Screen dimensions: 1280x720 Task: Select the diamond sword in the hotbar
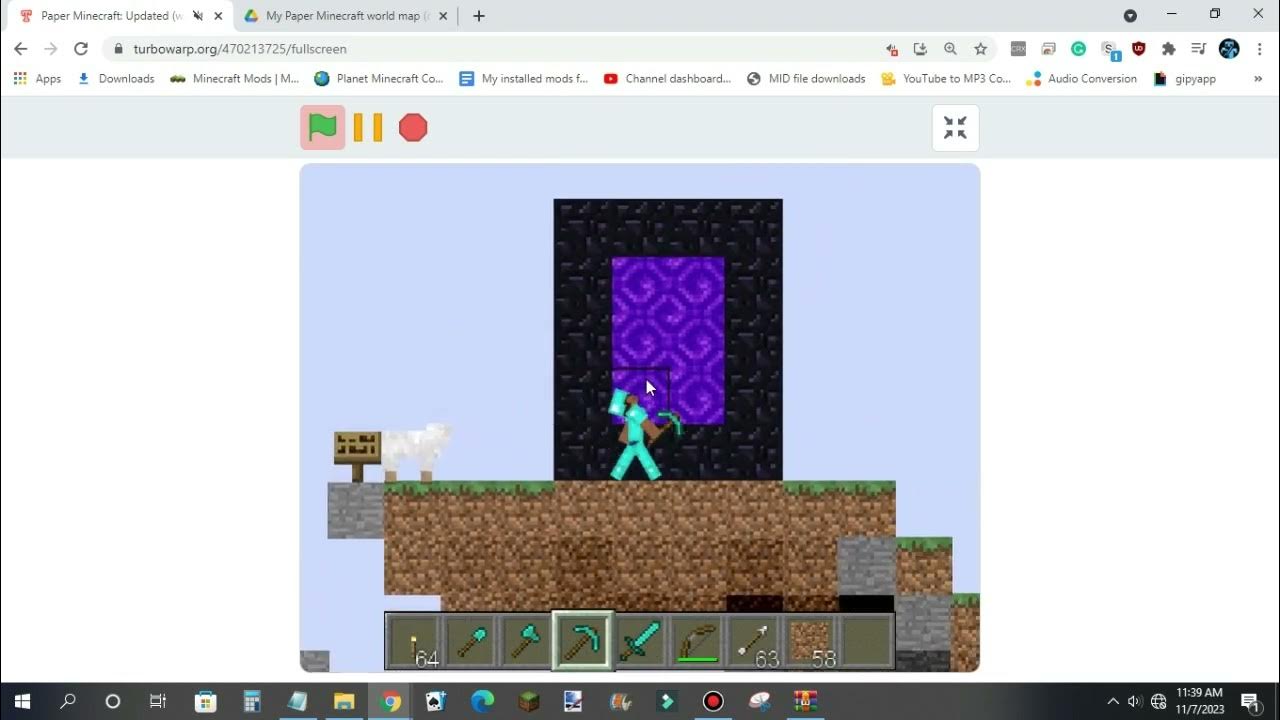tap(639, 641)
